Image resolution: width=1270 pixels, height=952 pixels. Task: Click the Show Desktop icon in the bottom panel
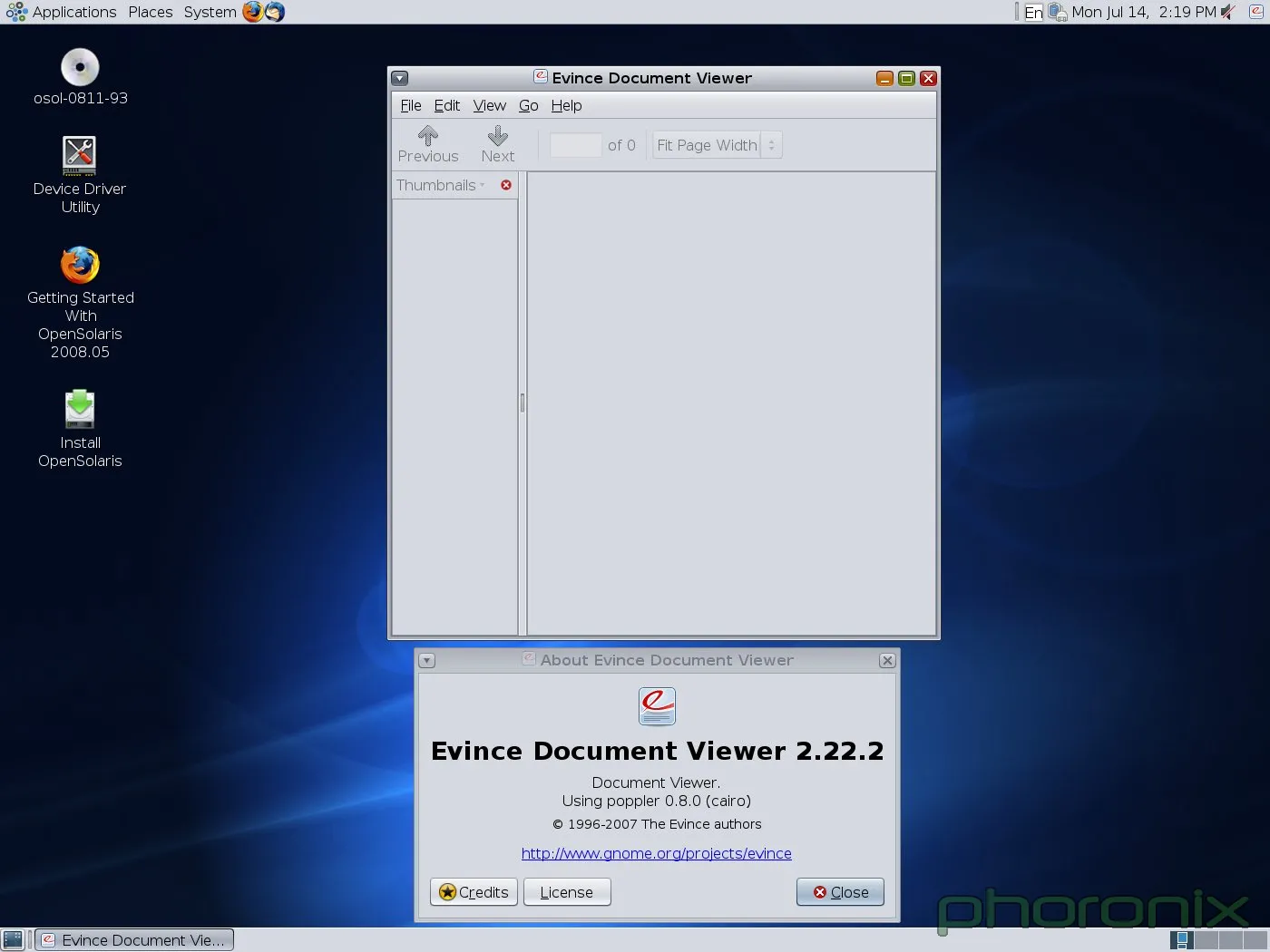(x=13, y=940)
